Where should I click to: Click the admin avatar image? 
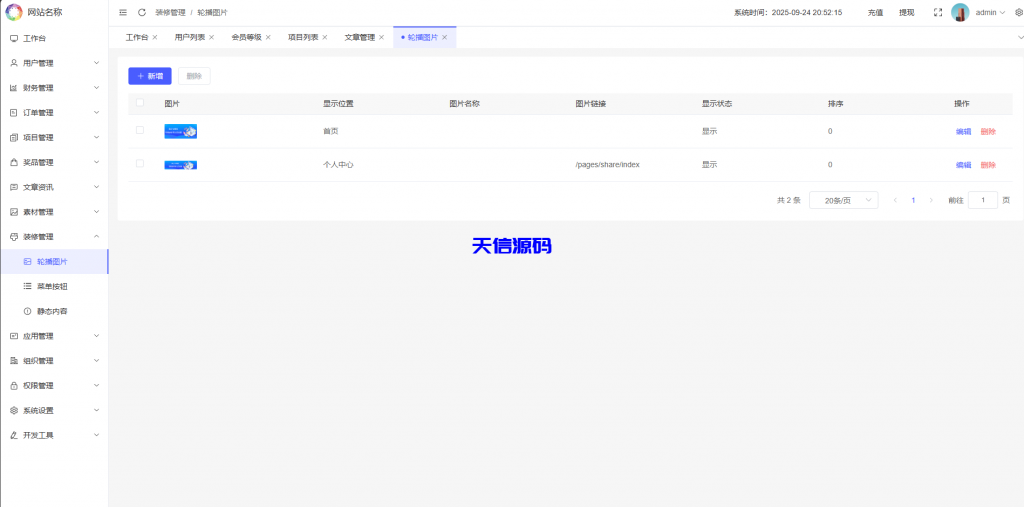point(960,13)
